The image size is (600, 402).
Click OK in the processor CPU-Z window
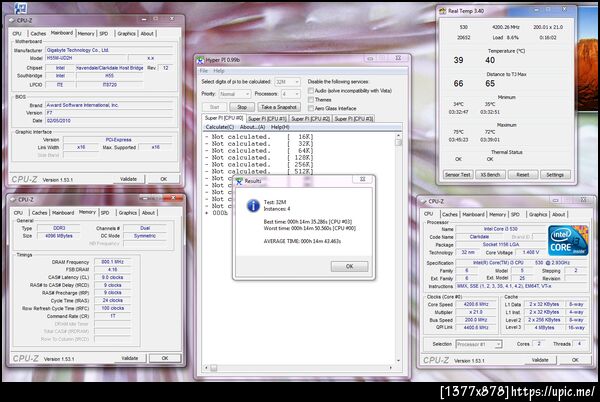pos(575,360)
